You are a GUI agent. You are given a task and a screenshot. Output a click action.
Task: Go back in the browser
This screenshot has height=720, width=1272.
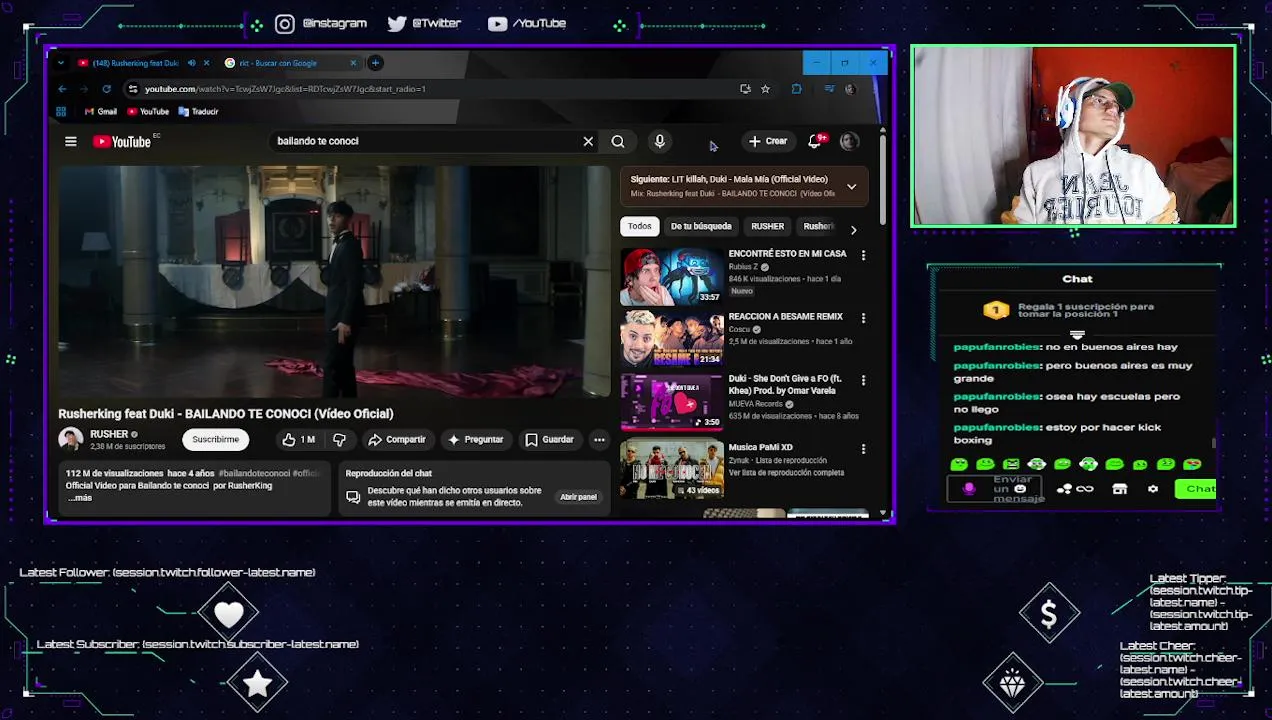pyautogui.click(x=62, y=89)
